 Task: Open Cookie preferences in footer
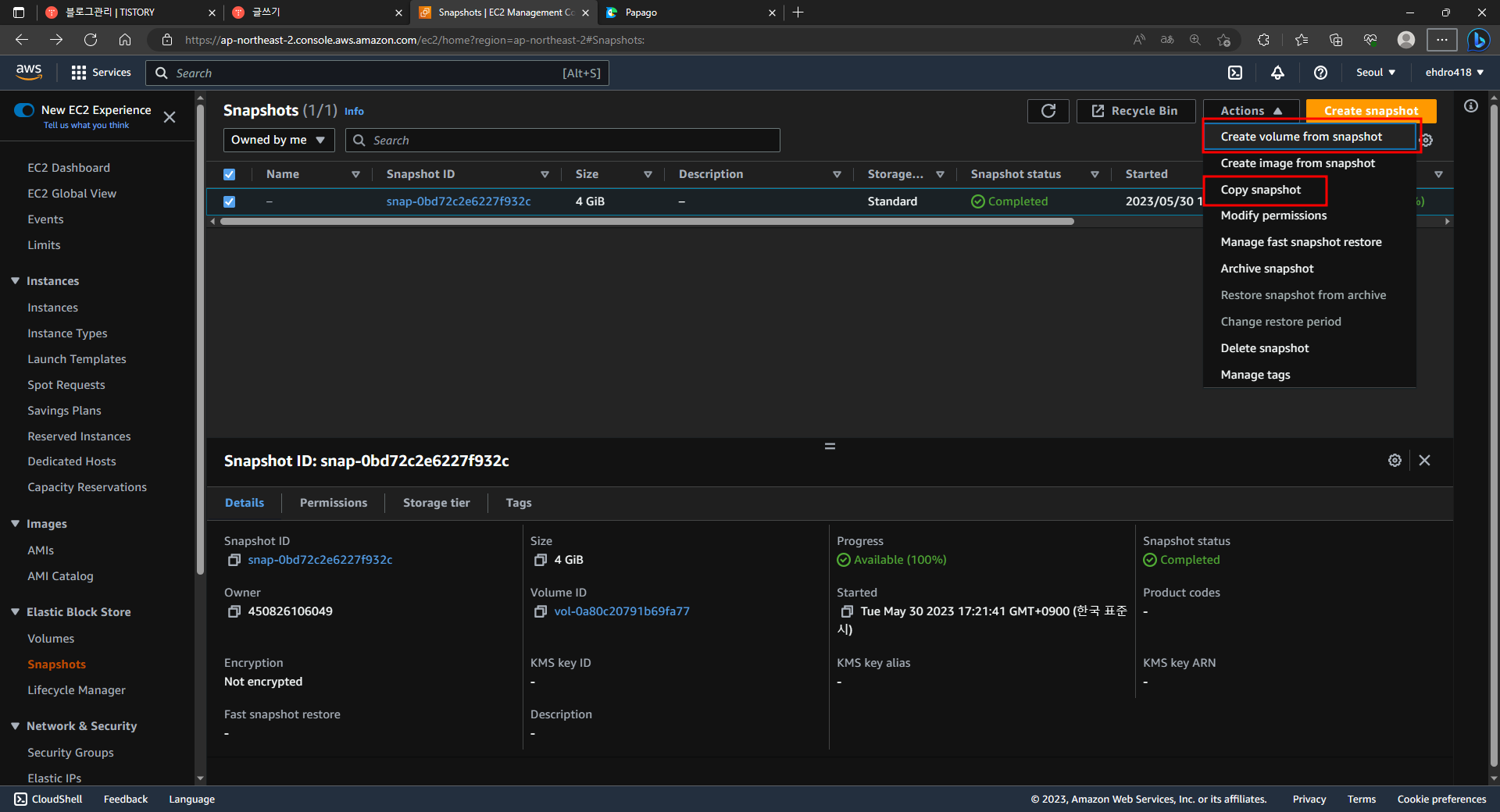(x=1441, y=799)
